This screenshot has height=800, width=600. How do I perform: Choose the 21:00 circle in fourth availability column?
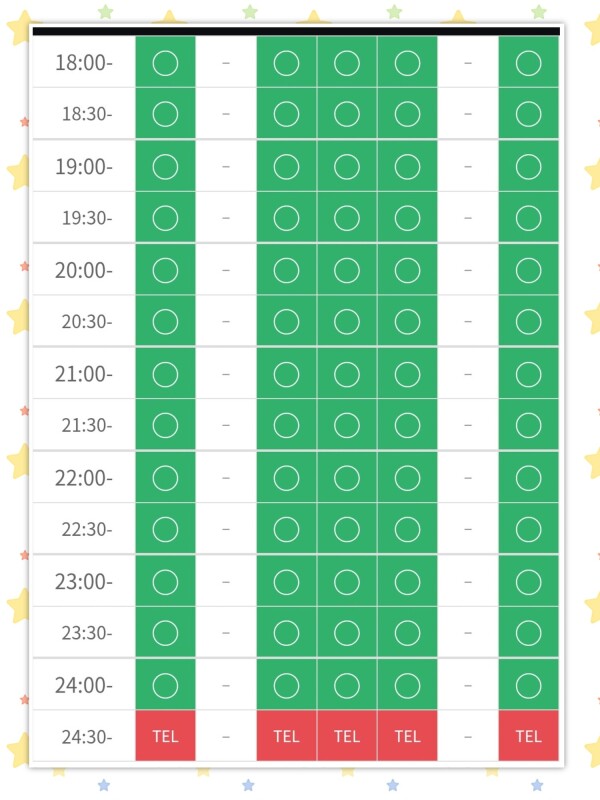347,374
